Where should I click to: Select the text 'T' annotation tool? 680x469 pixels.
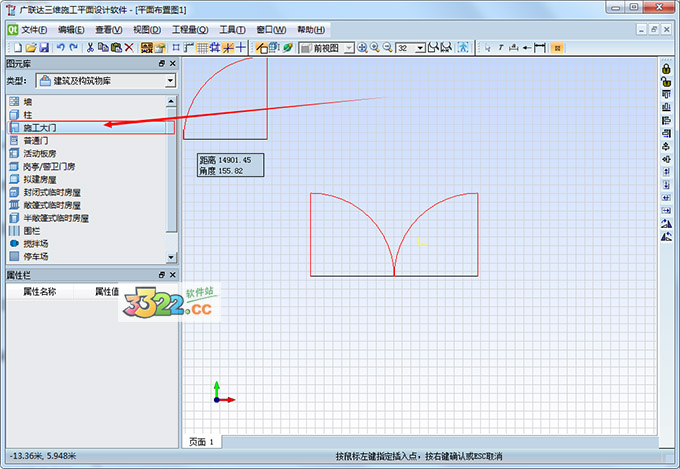pos(501,47)
